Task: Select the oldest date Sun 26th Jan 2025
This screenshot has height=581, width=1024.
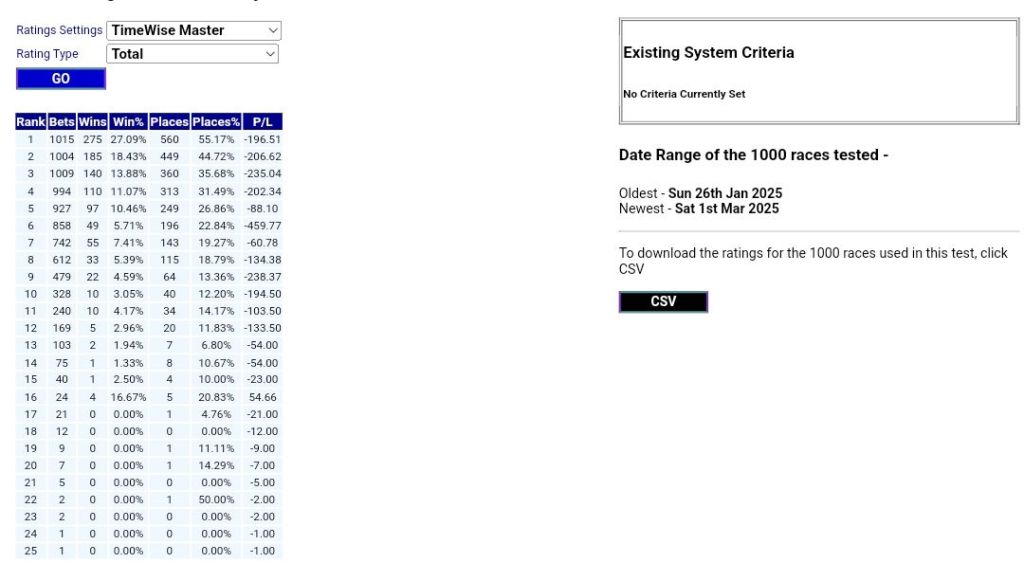Action: point(725,193)
